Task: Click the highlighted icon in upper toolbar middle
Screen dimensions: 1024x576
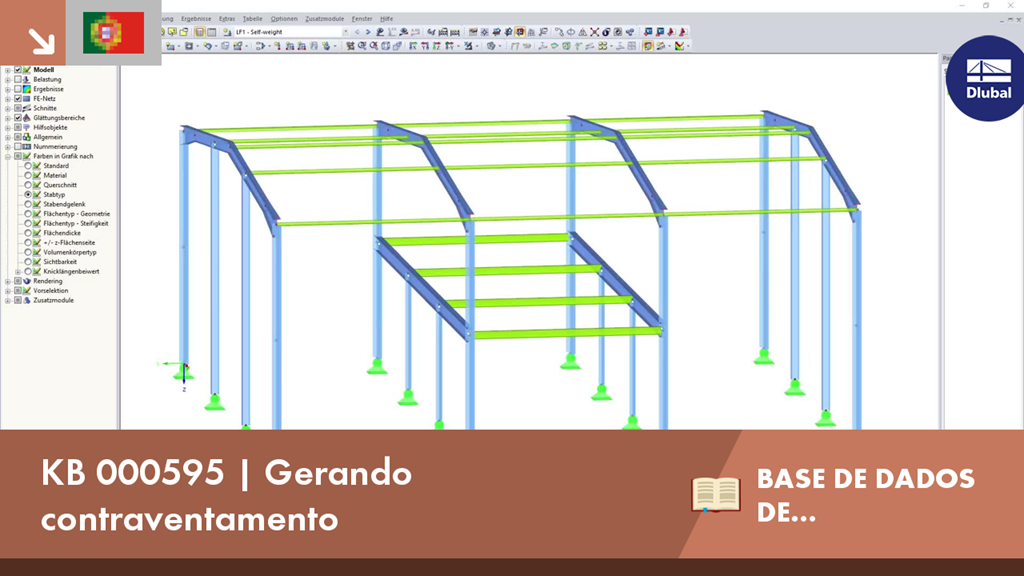Action: pos(520,32)
